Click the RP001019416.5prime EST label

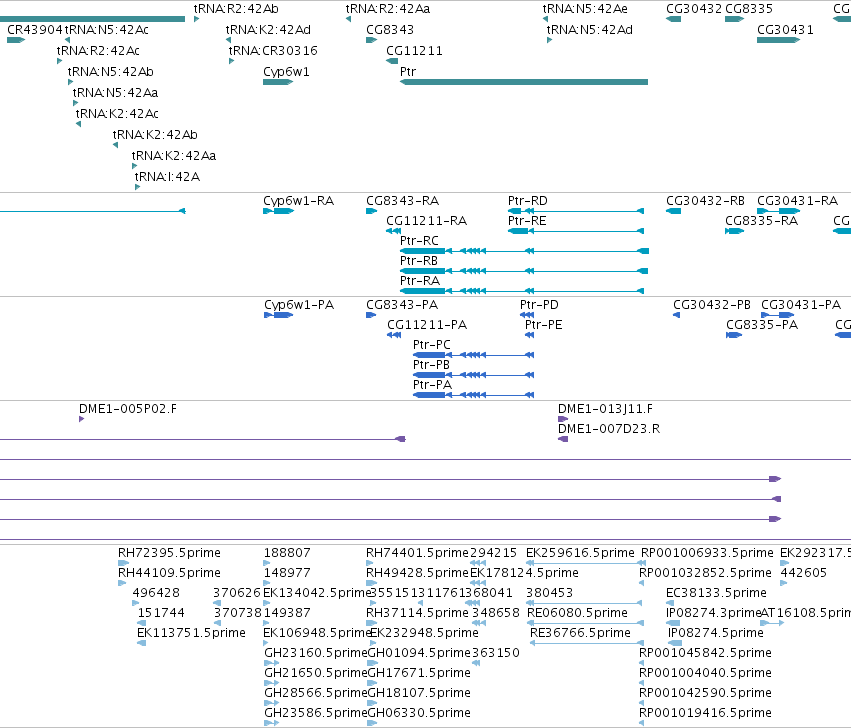pos(705,713)
